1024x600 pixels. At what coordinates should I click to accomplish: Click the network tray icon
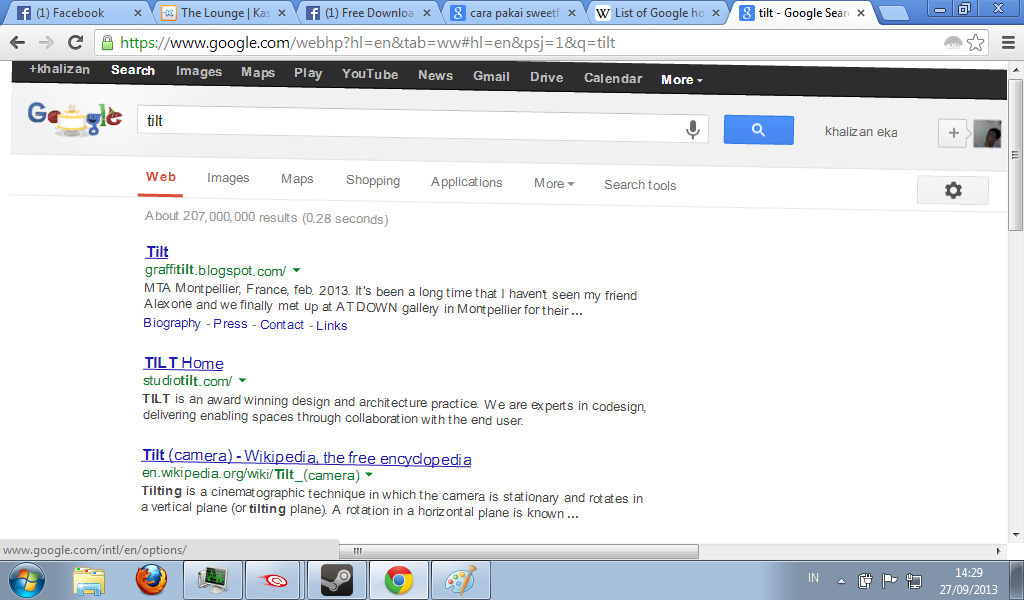pyautogui.click(x=914, y=580)
